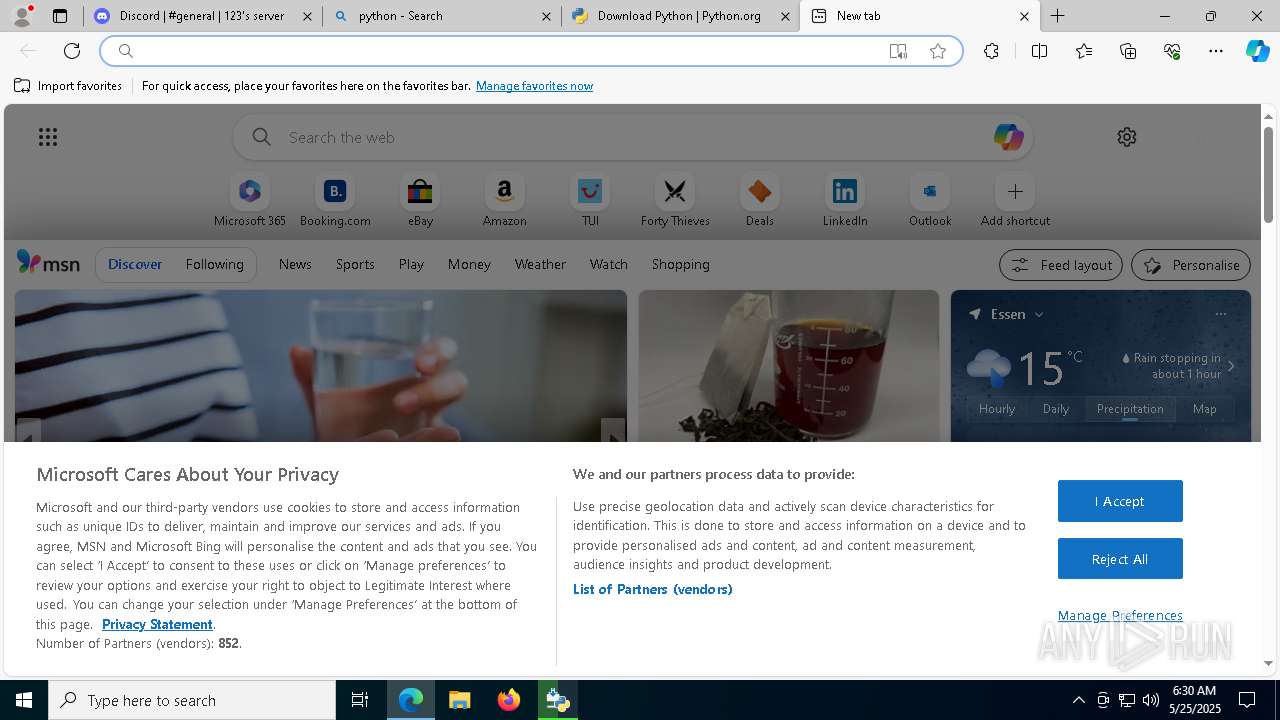Toggle the split screen icon
Screen dimensions: 1280x720
click(1039, 51)
